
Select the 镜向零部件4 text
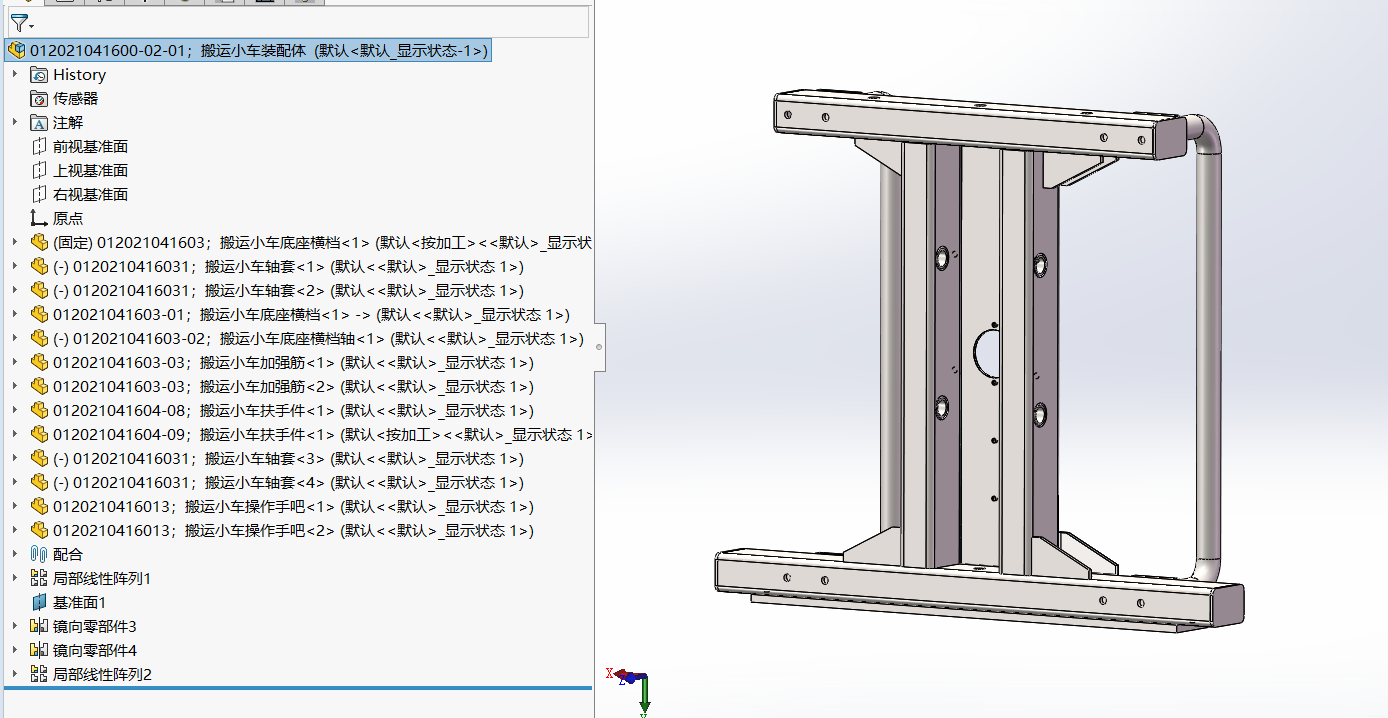[95, 651]
